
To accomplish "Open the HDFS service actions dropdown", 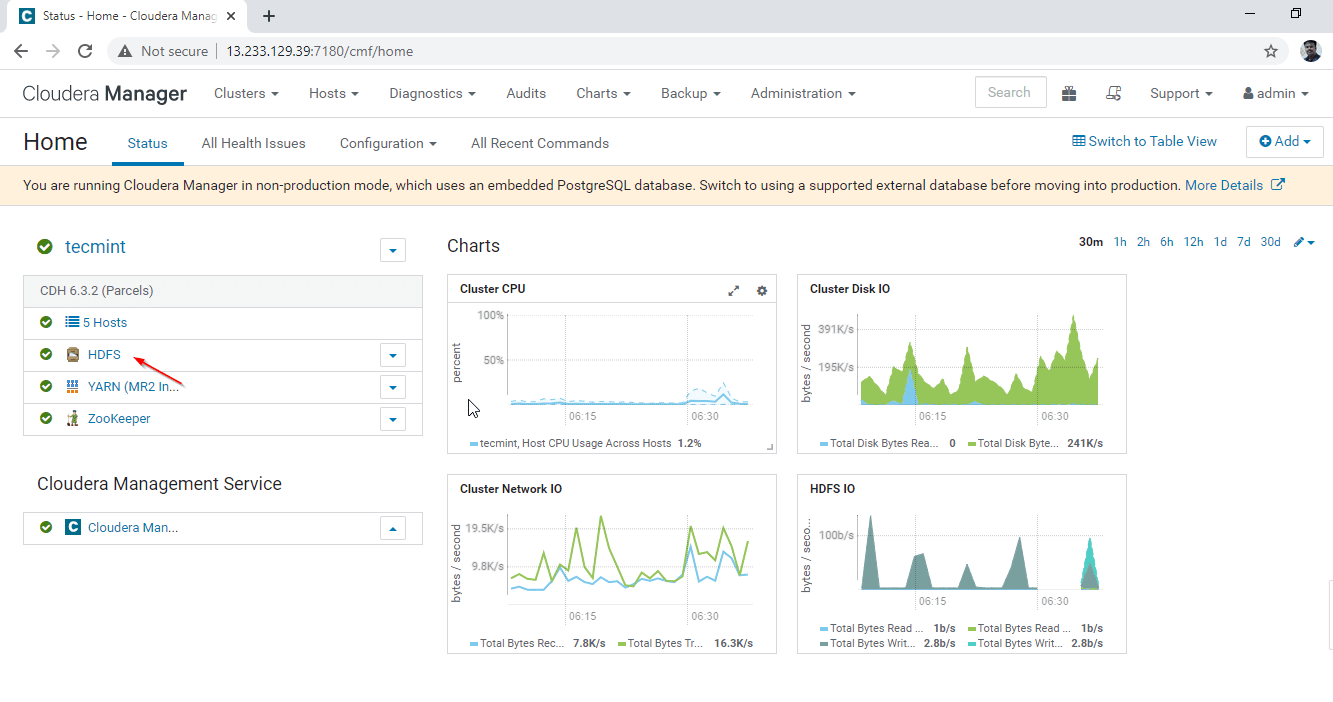I will pyautogui.click(x=393, y=355).
